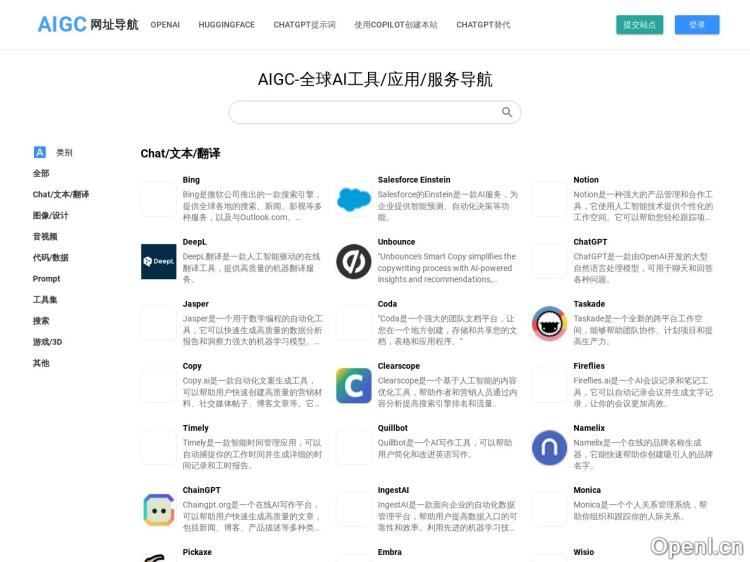The width and height of the screenshot is (750, 562).
Task: Click the Namelix title link
Action: [589, 428]
